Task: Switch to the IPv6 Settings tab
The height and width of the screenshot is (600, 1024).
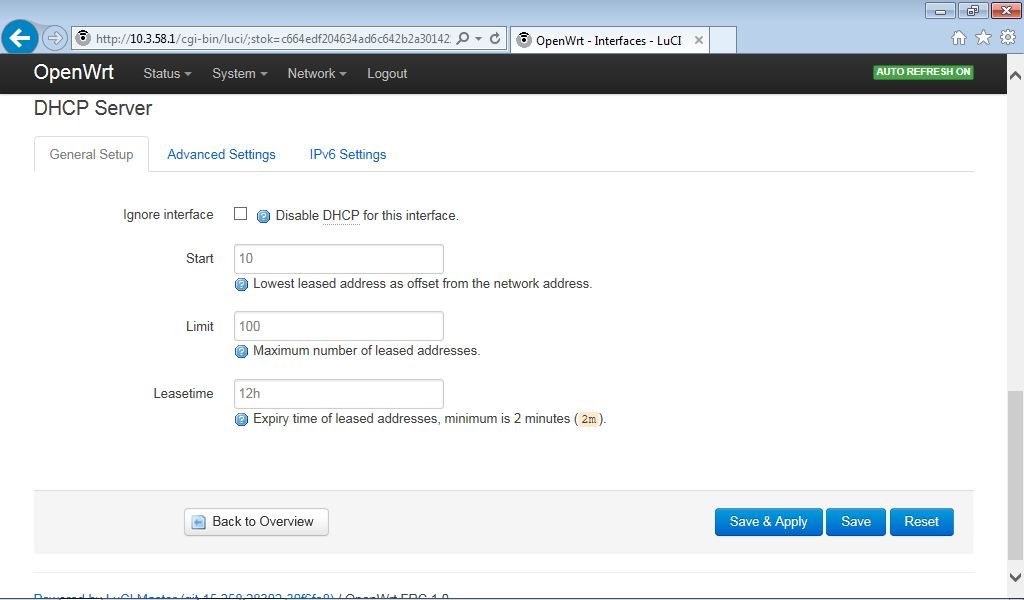Action: tap(347, 155)
